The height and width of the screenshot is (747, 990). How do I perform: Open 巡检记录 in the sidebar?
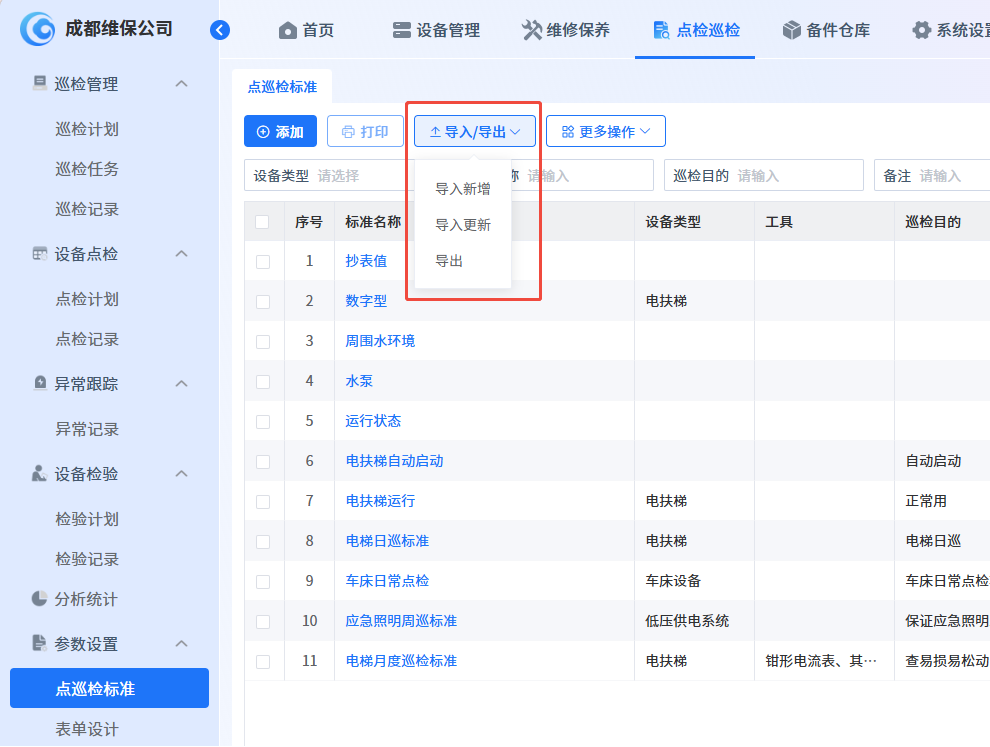86,209
